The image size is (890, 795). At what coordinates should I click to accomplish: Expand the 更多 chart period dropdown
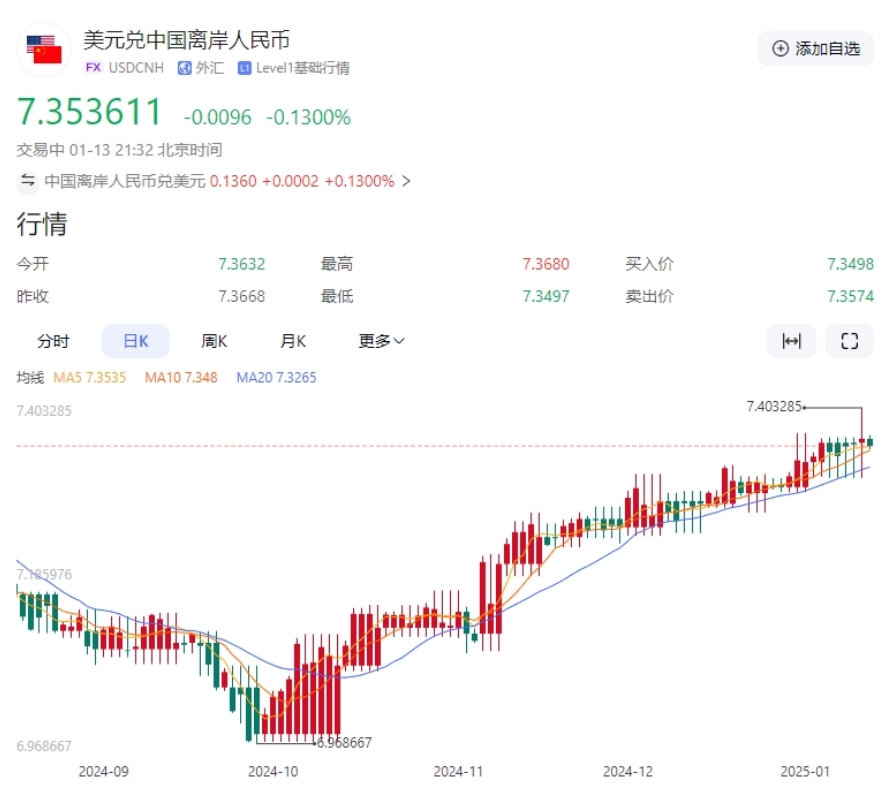[x=381, y=341]
